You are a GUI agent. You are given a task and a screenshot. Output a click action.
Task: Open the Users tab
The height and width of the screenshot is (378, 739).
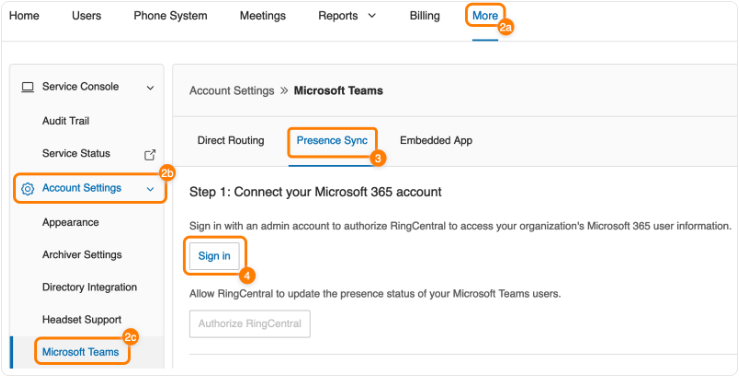(x=86, y=16)
